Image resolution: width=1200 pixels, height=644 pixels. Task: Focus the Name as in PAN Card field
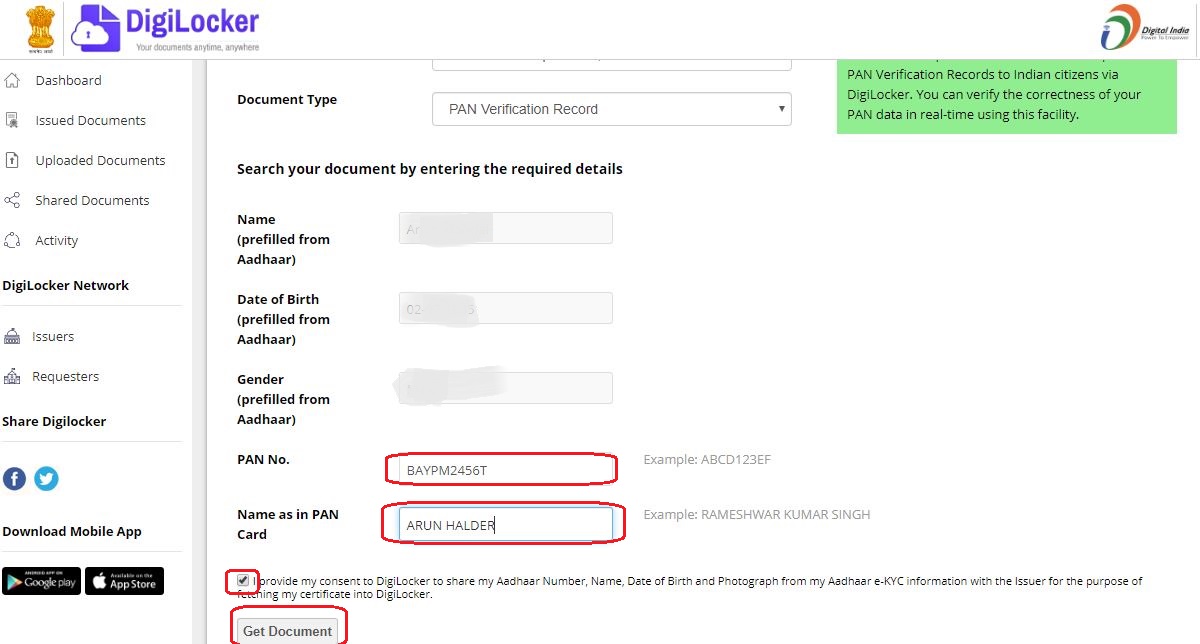505,524
